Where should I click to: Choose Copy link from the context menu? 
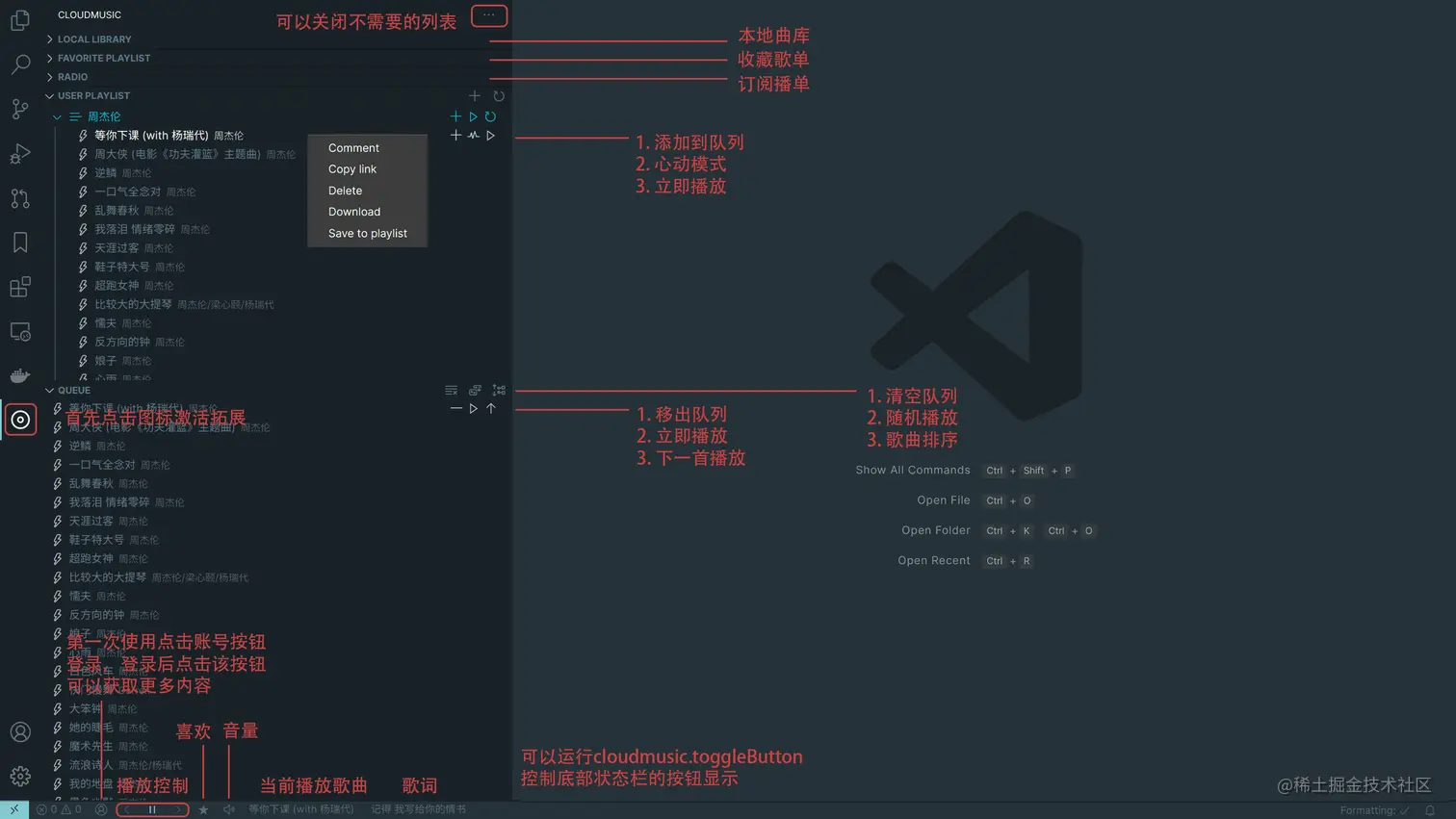(367, 169)
